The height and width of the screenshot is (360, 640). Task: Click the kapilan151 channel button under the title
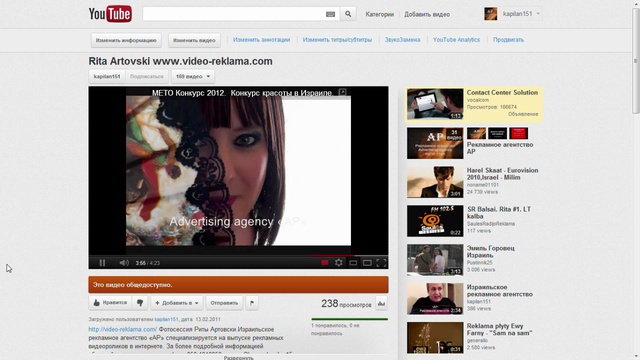(107, 76)
